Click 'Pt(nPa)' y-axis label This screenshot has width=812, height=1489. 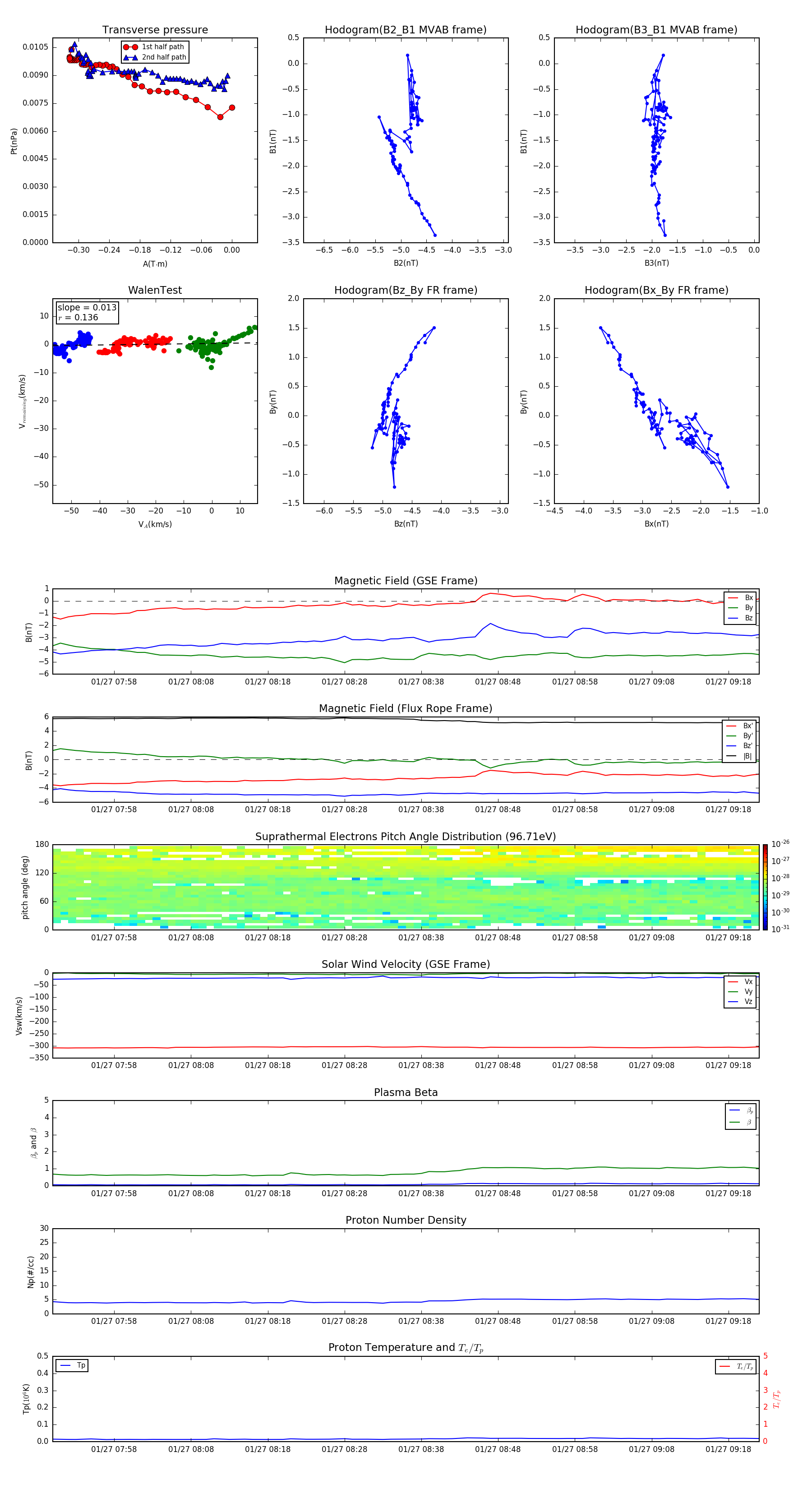pyautogui.click(x=14, y=140)
